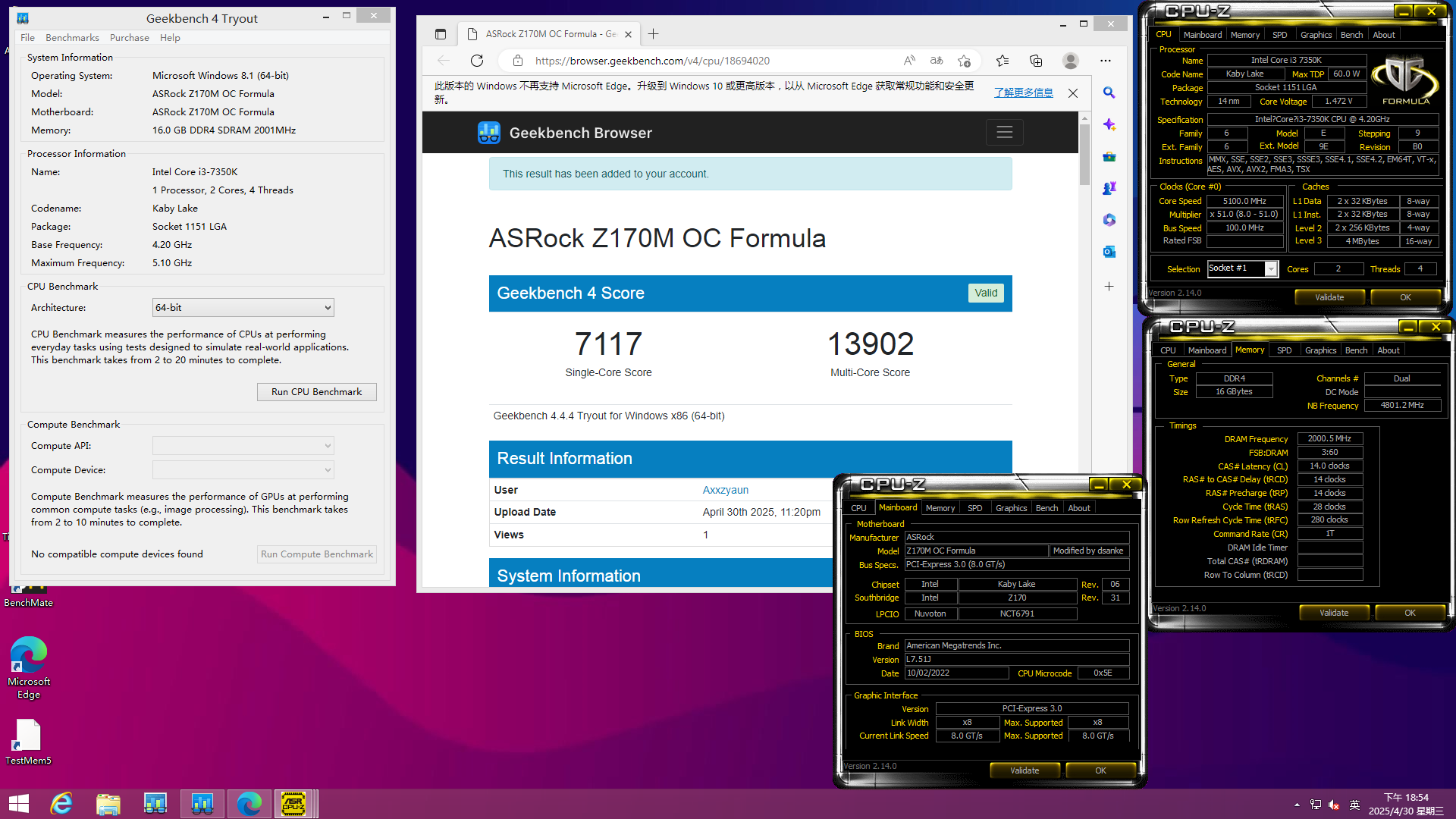Switch to SPD tab in top CPU-Z window
The width and height of the screenshot is (1456, 819).
(x=1280, y=35)
